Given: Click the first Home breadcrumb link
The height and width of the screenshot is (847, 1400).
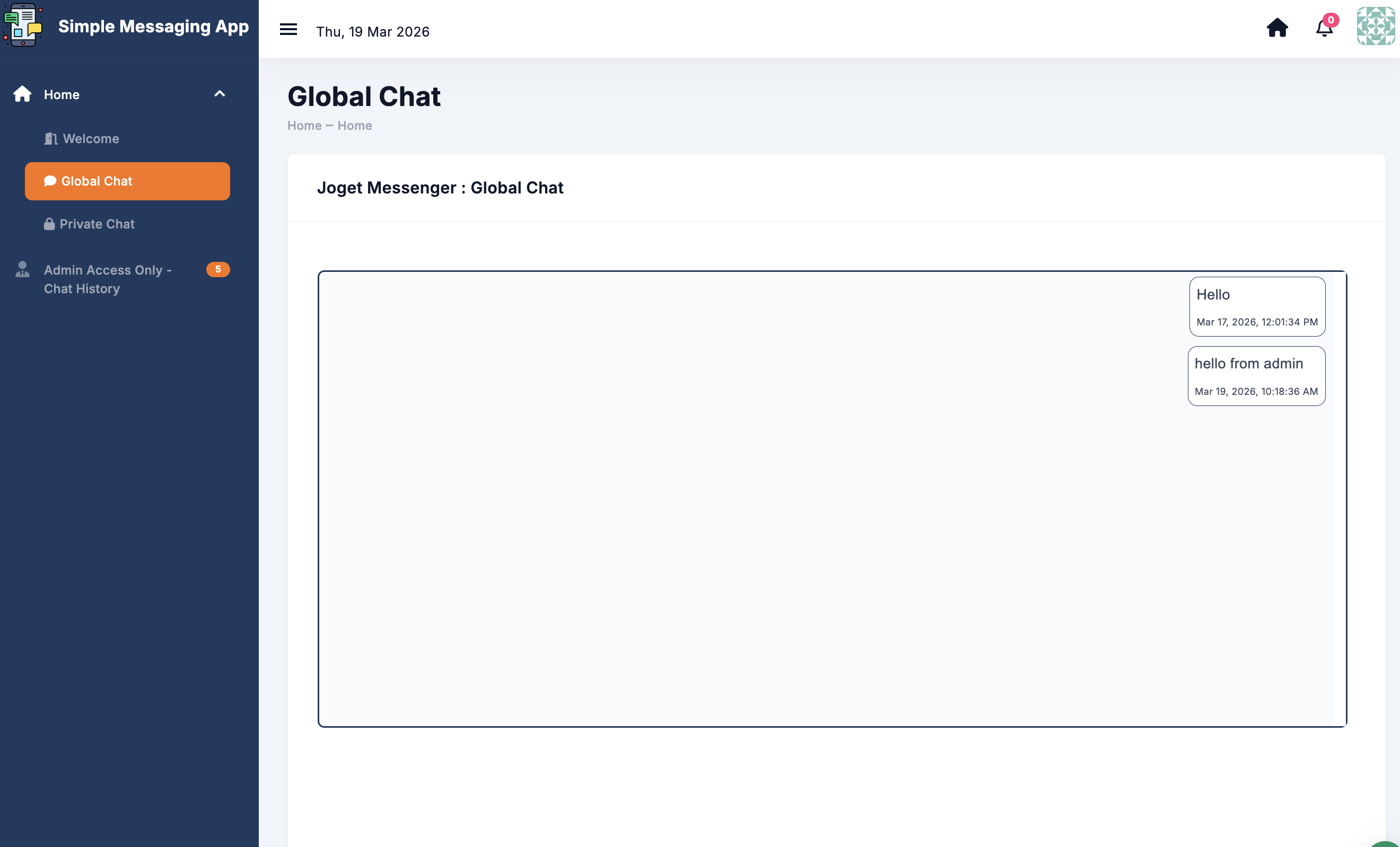Looking at the screenshot, I should click(x=304, y=126).
